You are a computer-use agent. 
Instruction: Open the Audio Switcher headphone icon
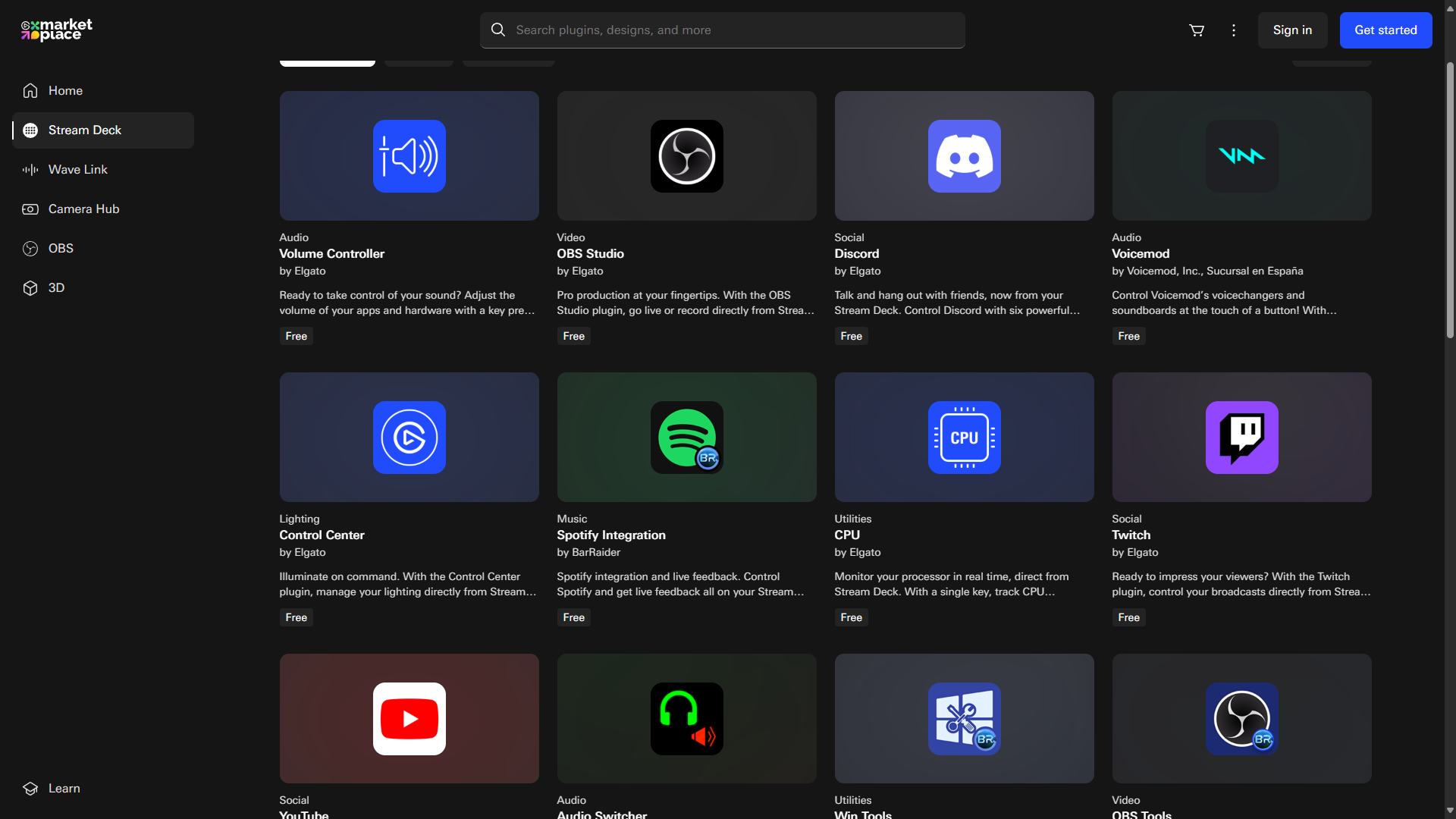point(686,719)
